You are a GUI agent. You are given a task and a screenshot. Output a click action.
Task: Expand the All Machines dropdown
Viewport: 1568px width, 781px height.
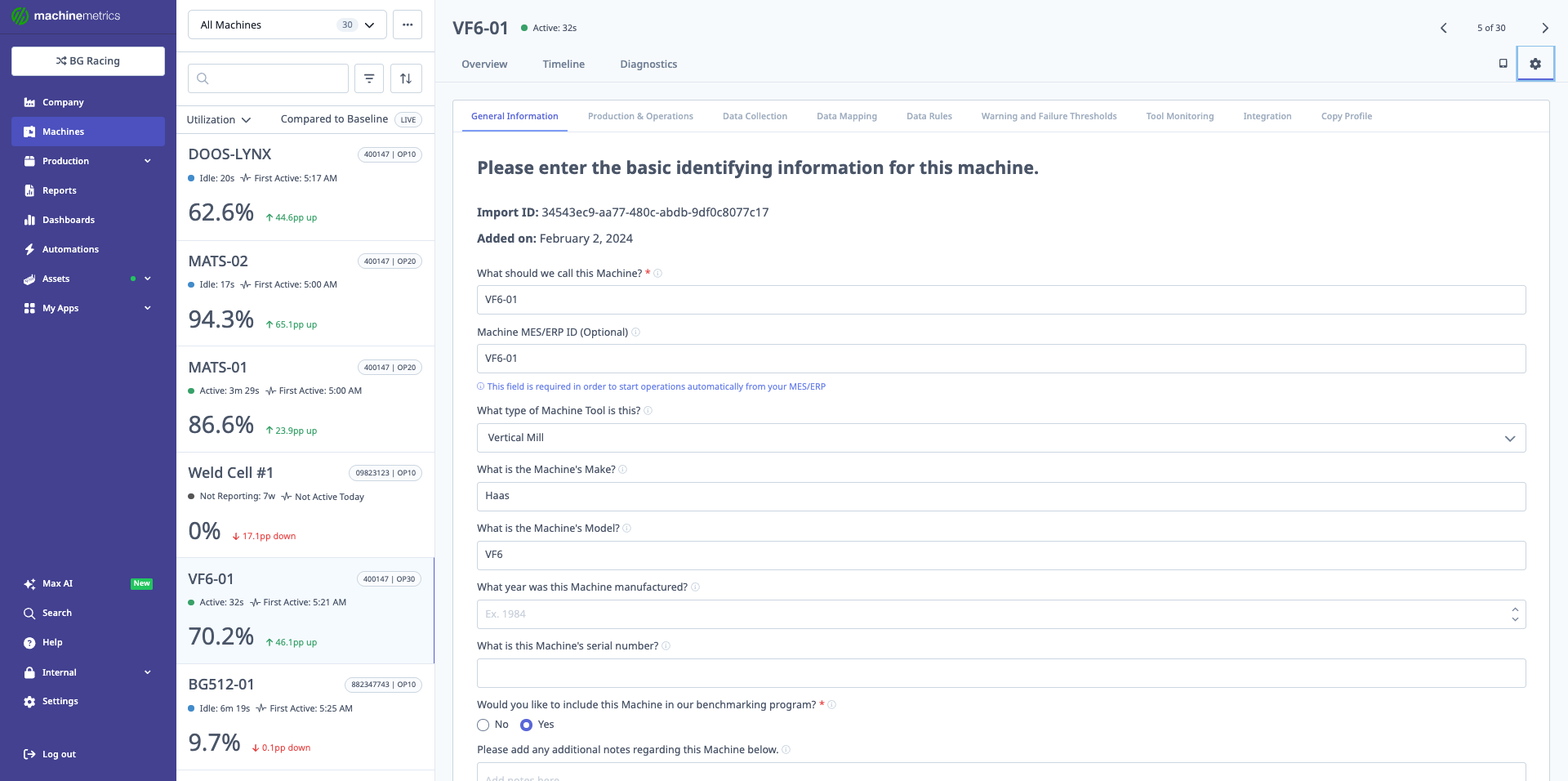coord(286,25)
